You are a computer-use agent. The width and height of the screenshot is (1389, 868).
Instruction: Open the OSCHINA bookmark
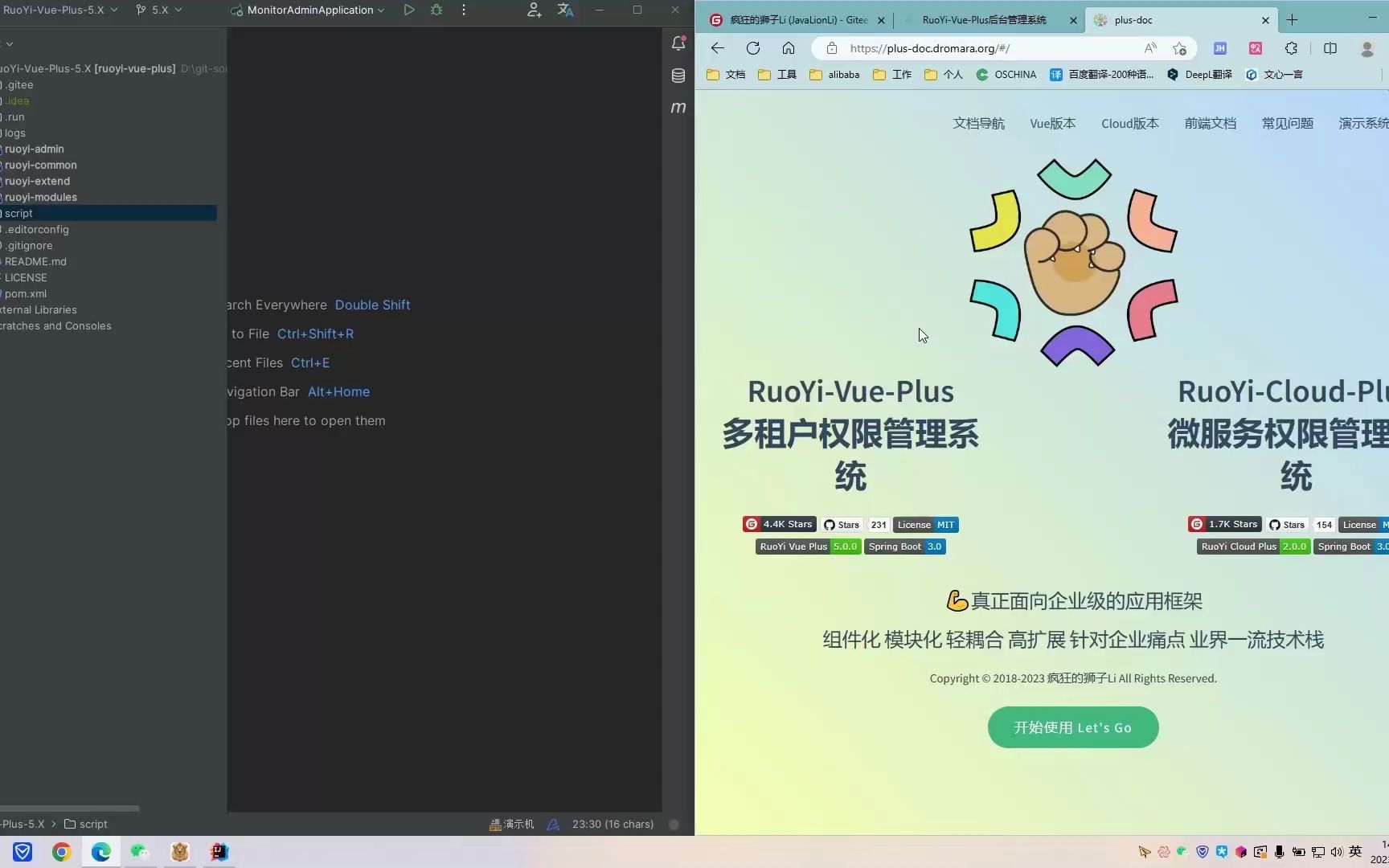(x=1006, y=75)
